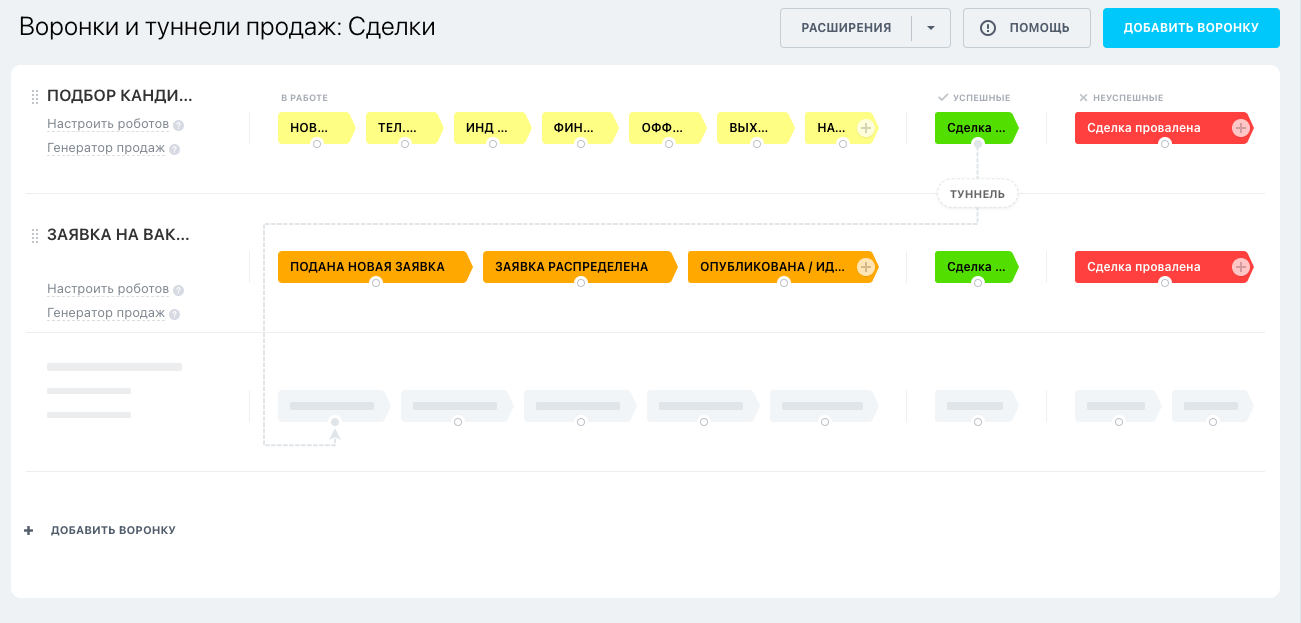The width and height of the screenshot is (1301, 623).
Task: Click the РАСШИРЕНИЯ button
Action: click(x=846, y=28)
